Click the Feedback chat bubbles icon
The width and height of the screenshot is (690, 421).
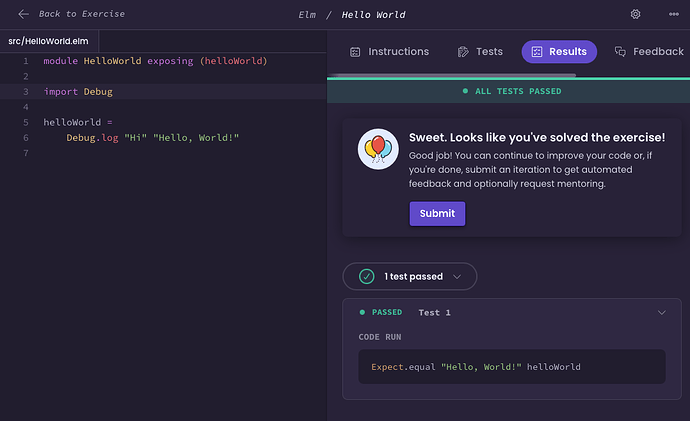(x=620, y=51)
